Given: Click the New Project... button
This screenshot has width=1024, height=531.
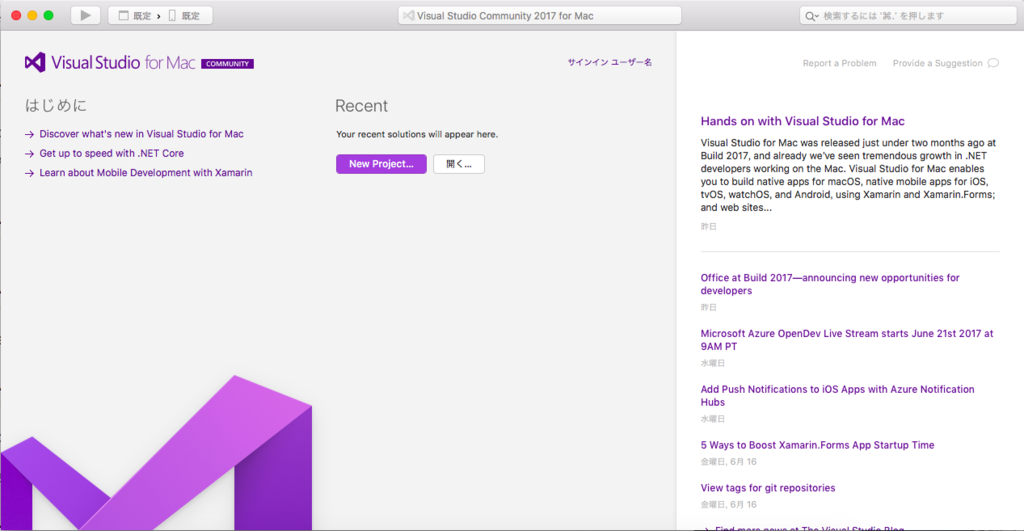Looking at the screenshot, I should [381, 164].
